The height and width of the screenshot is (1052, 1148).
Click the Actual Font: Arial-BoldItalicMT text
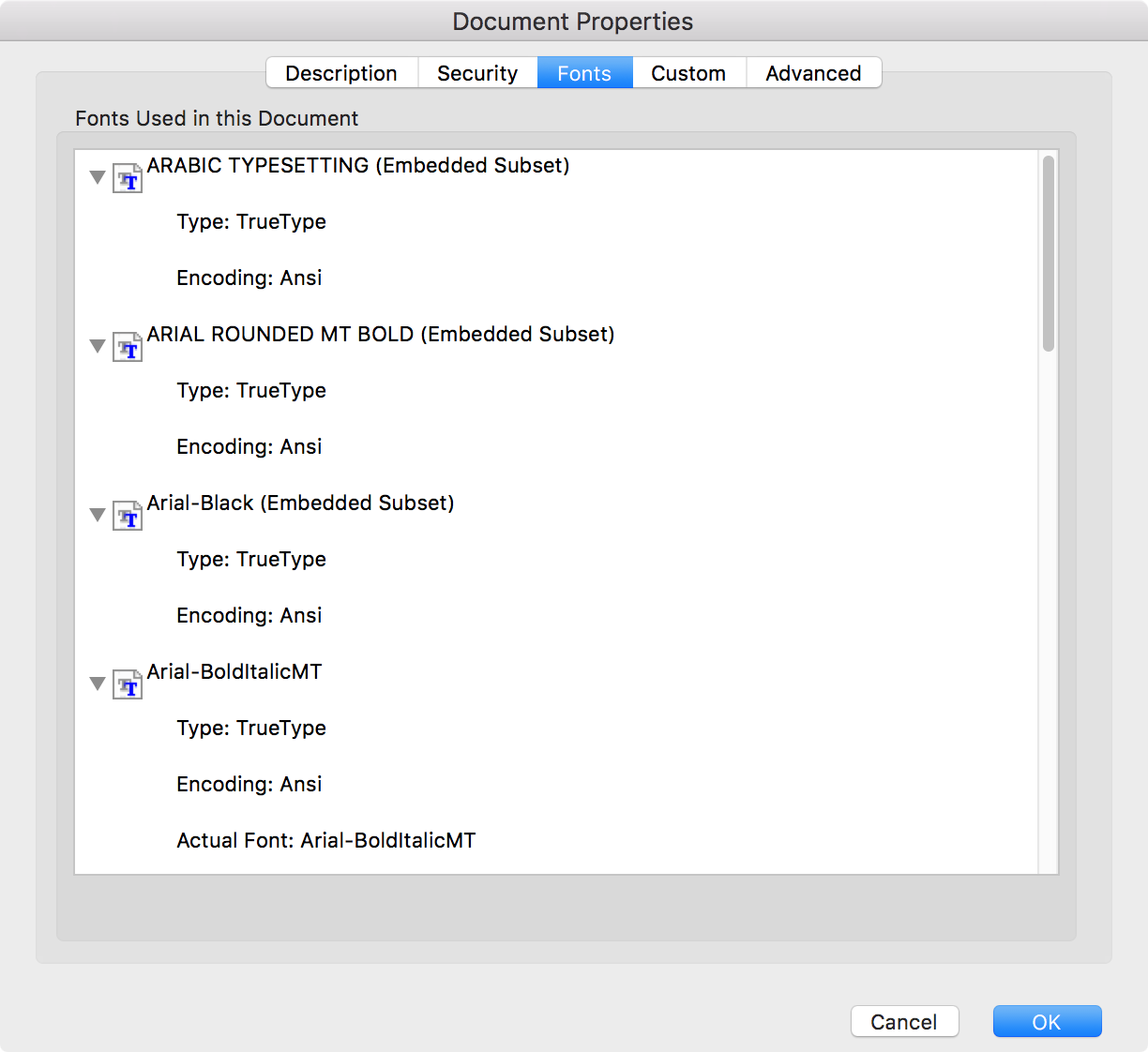pos(325,840)
